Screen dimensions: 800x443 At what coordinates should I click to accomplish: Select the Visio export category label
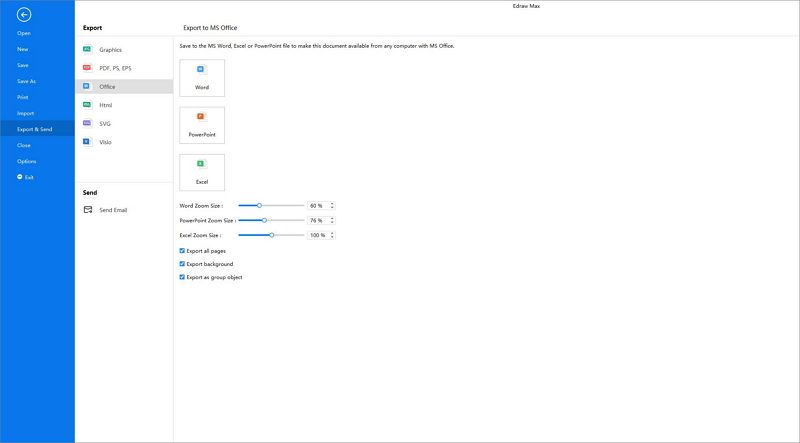pyautogui.click(x=105, y=142)
